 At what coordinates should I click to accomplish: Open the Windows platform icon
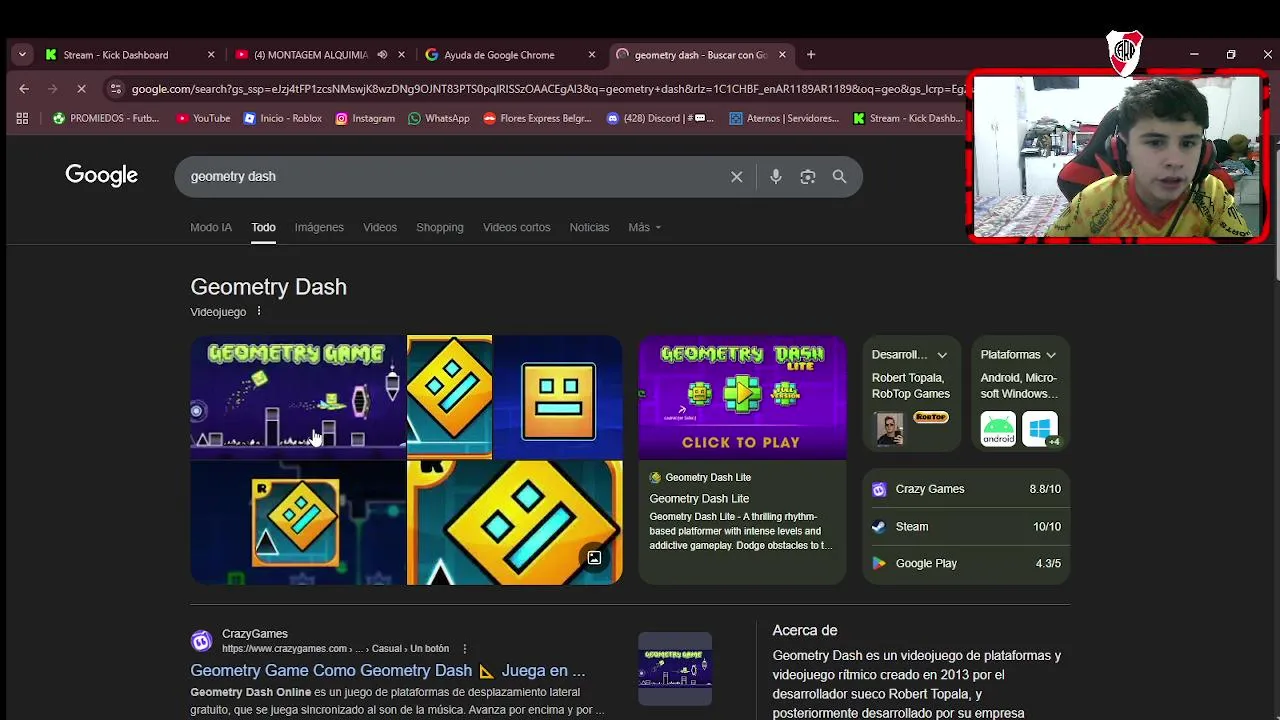pos(1040,429)
